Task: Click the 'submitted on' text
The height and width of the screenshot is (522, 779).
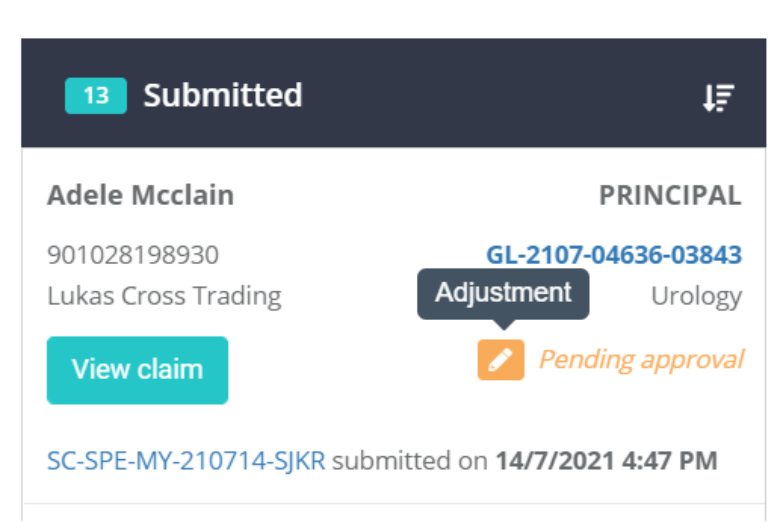Action: click(x=411, y=461)
